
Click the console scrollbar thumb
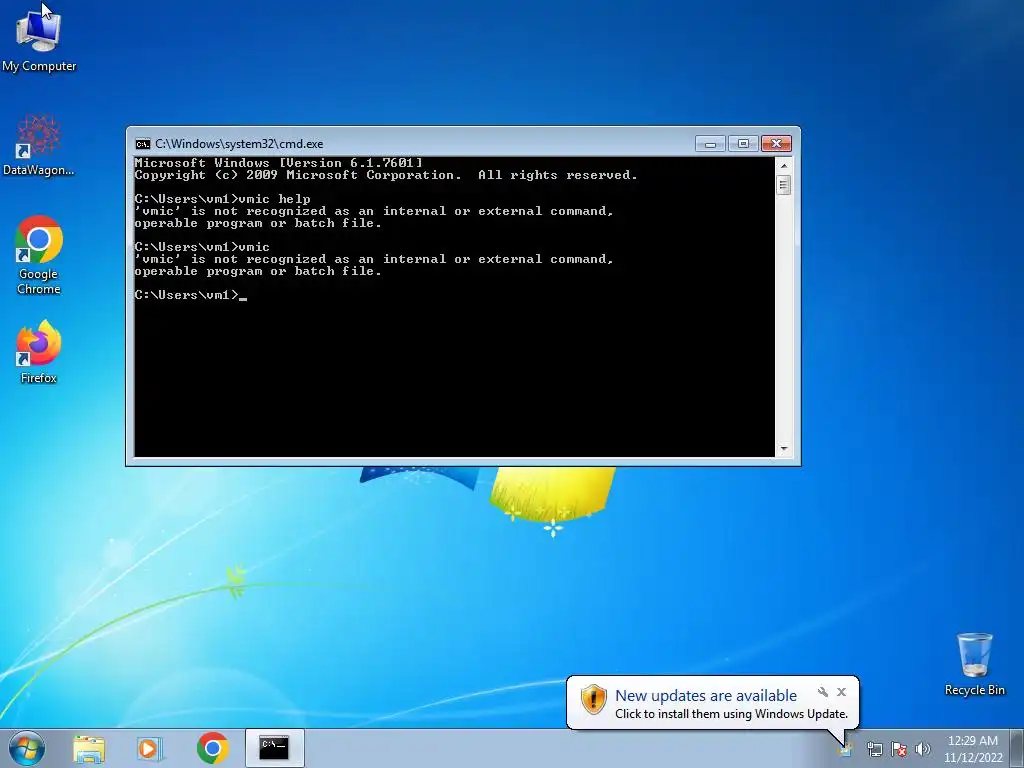pos(784,185)
